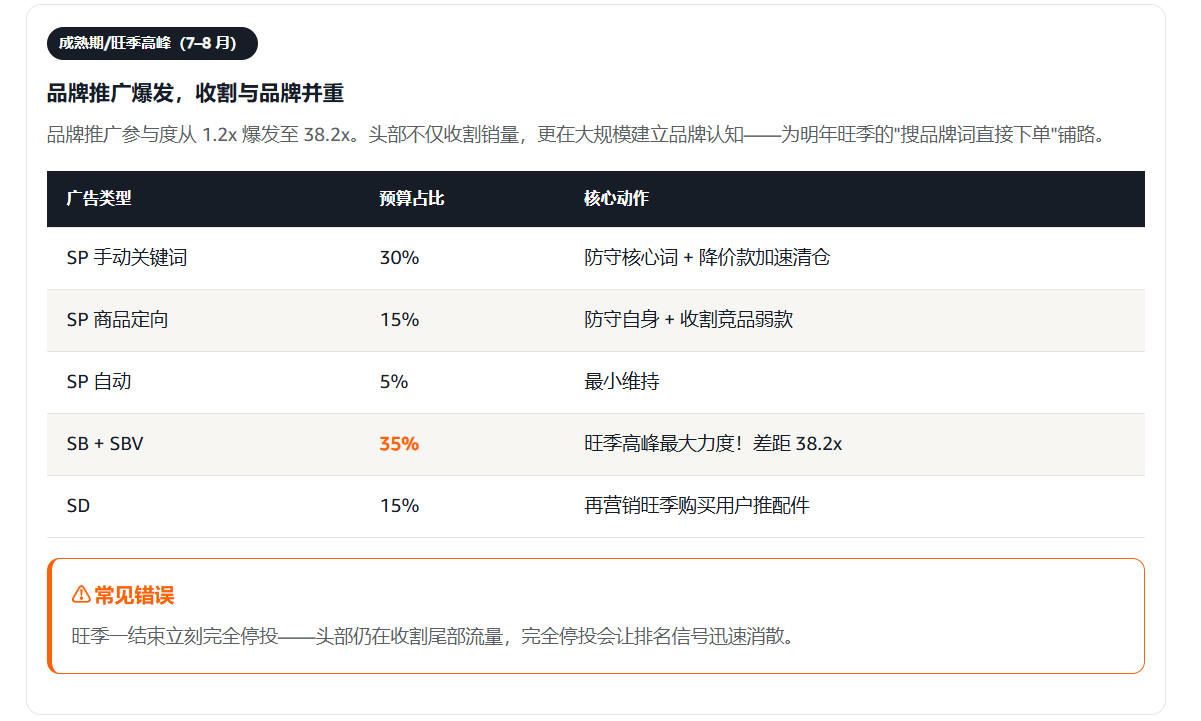This screenshot has width=1201, height=721.
Task: Select the SP 商品定向 cell
Action: click(x=118, y=320)
